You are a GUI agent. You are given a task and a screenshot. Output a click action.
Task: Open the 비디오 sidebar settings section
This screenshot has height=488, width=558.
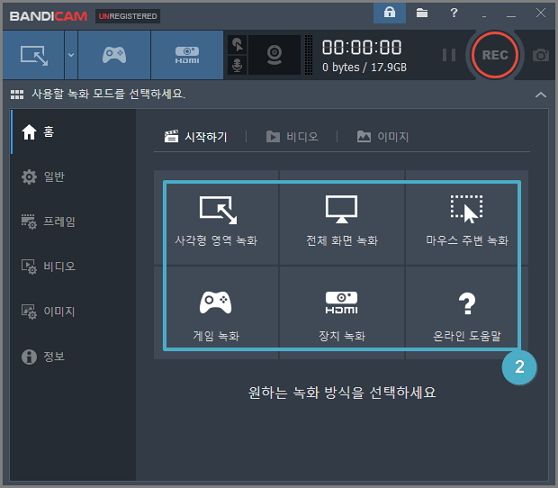[73, 267]
